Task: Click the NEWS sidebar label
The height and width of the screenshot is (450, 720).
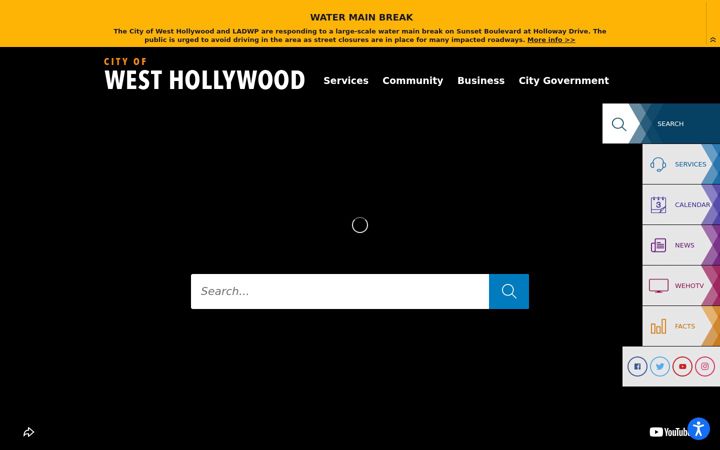Action: 684,245
